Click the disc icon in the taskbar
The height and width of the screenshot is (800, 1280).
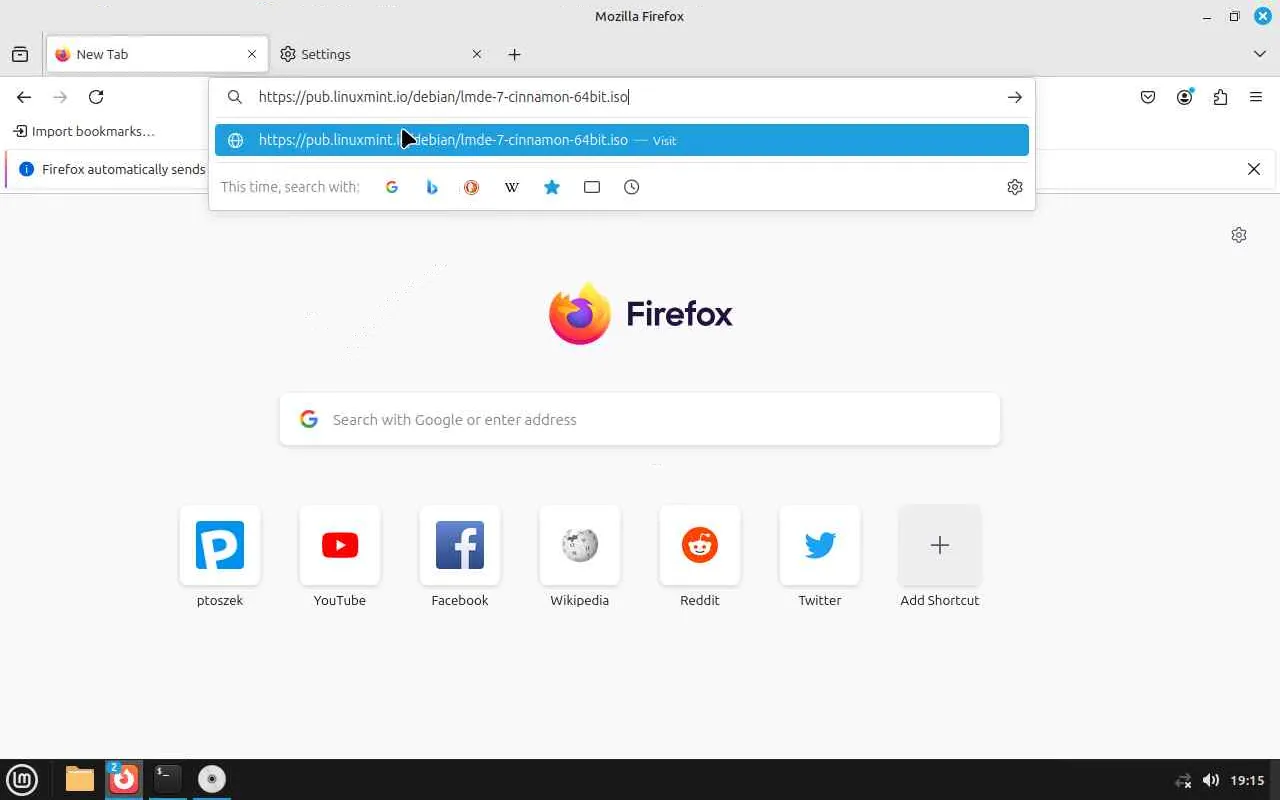212,779
